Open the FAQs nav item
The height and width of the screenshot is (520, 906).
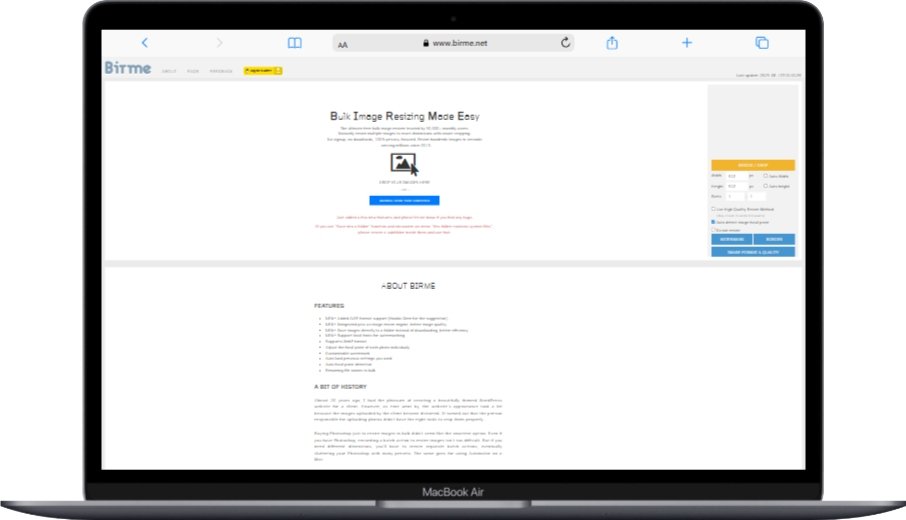[x=193, y=71]
